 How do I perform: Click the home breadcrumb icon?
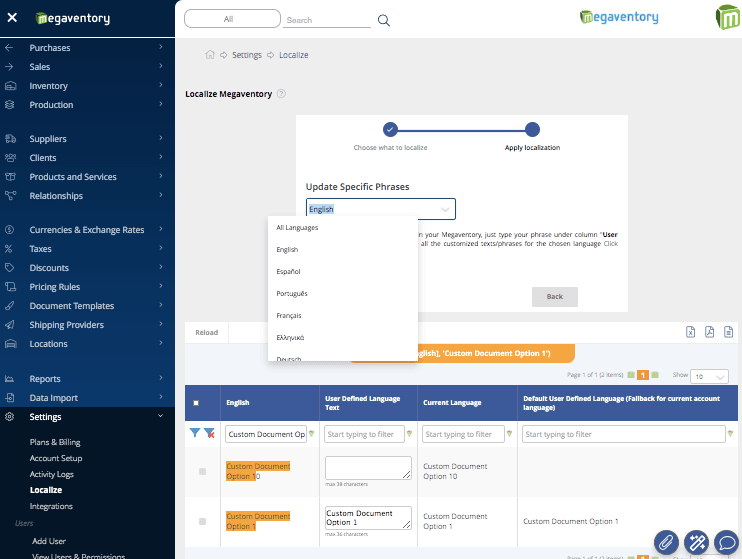(x=210, y=55)
